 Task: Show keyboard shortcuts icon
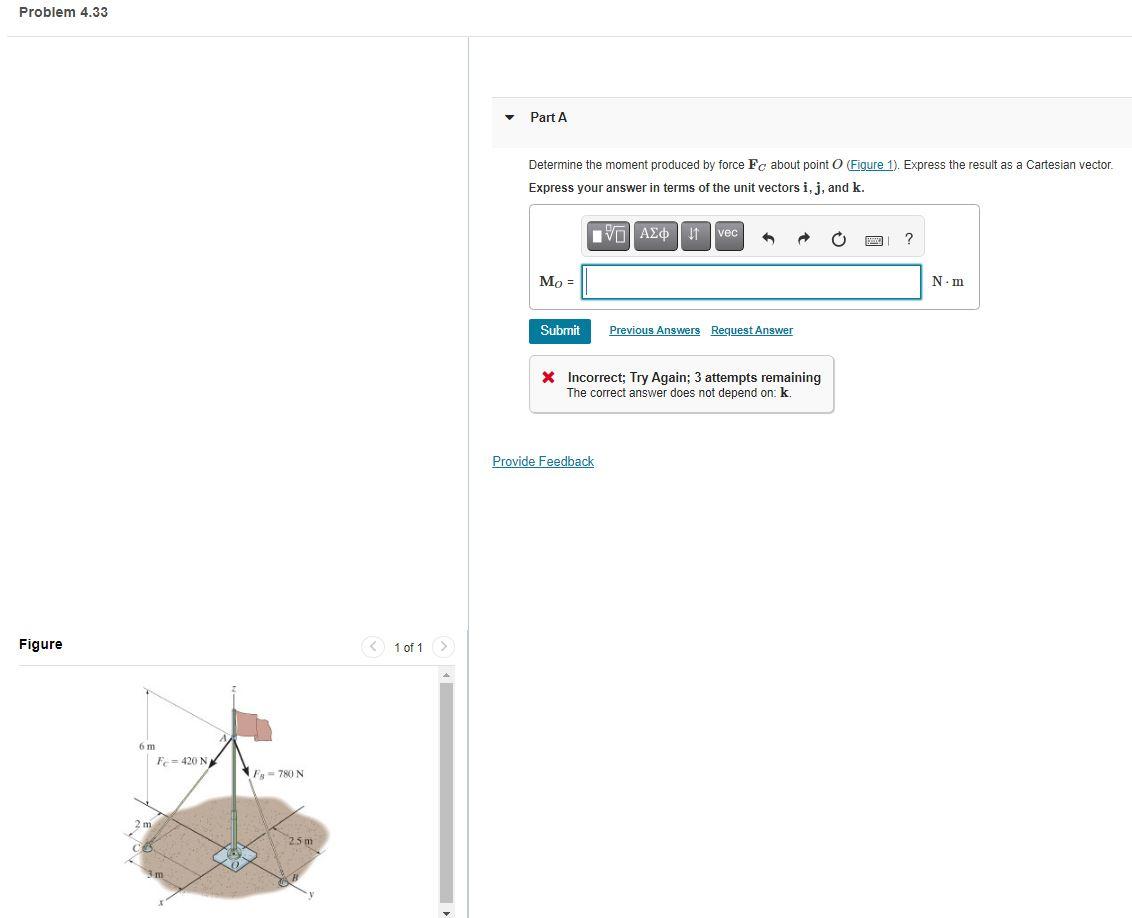tap(874, 240)
